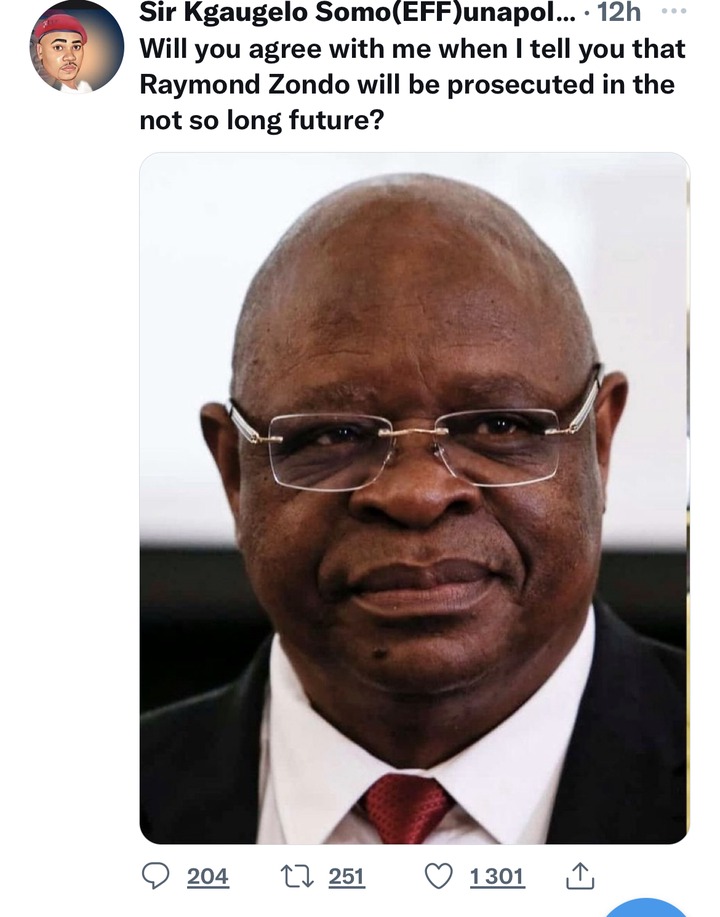Viewport: 720px width, 917px height.
Task: View the 204 replies count
Action: (208, 876)
